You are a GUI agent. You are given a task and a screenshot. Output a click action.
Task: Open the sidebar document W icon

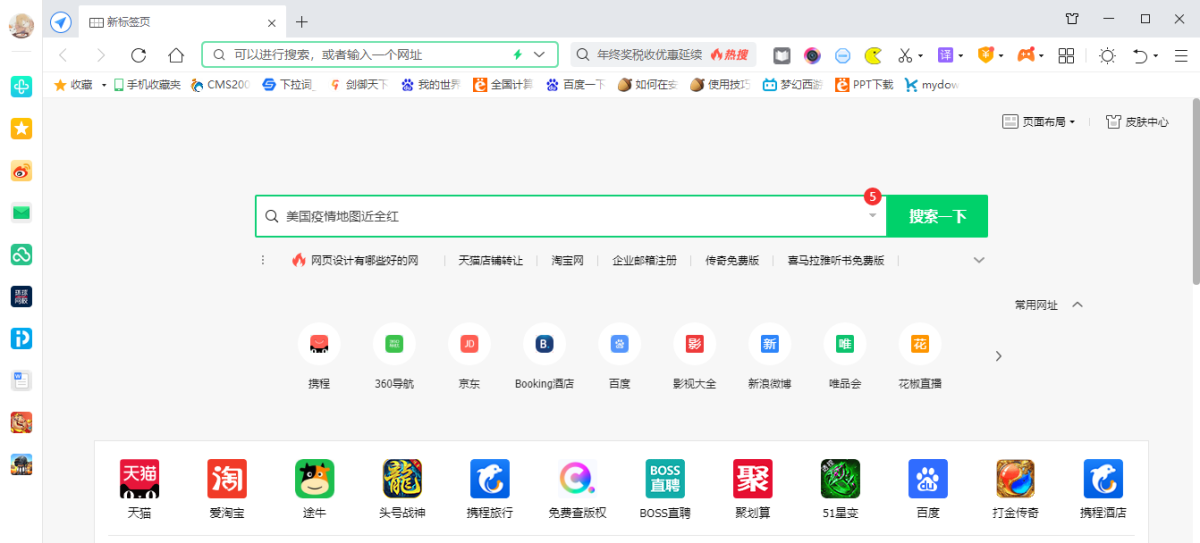21,380
